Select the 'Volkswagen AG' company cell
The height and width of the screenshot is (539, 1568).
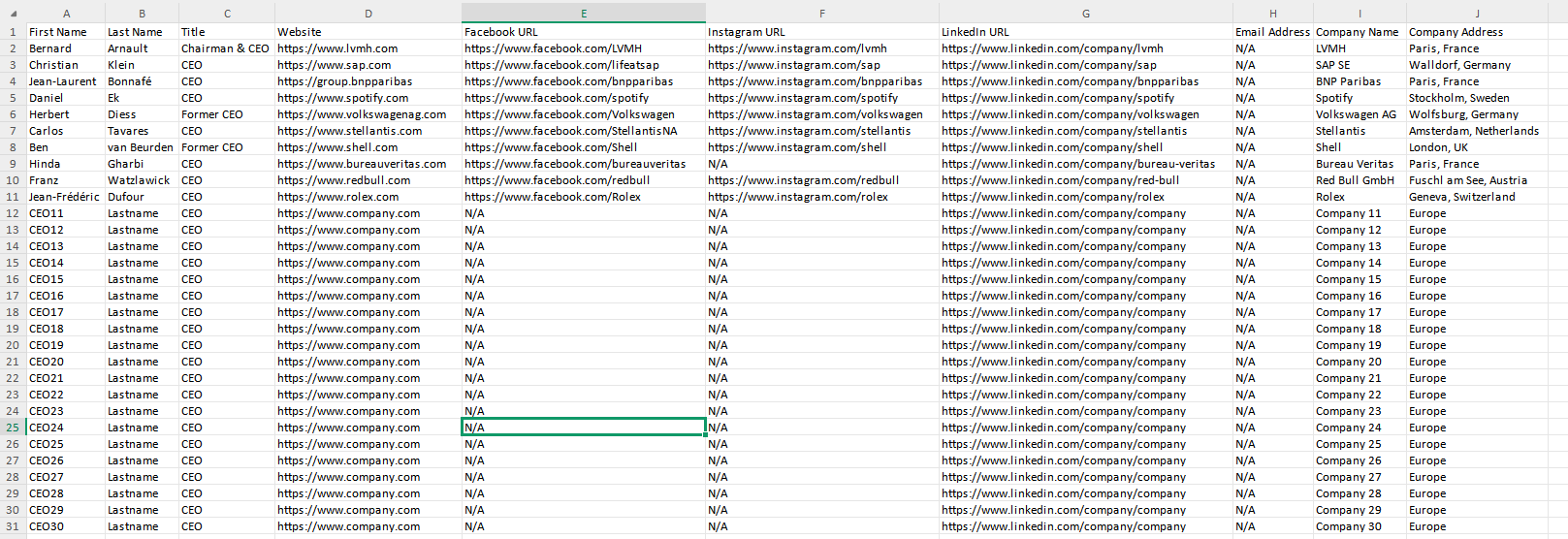coord(1360,114)
